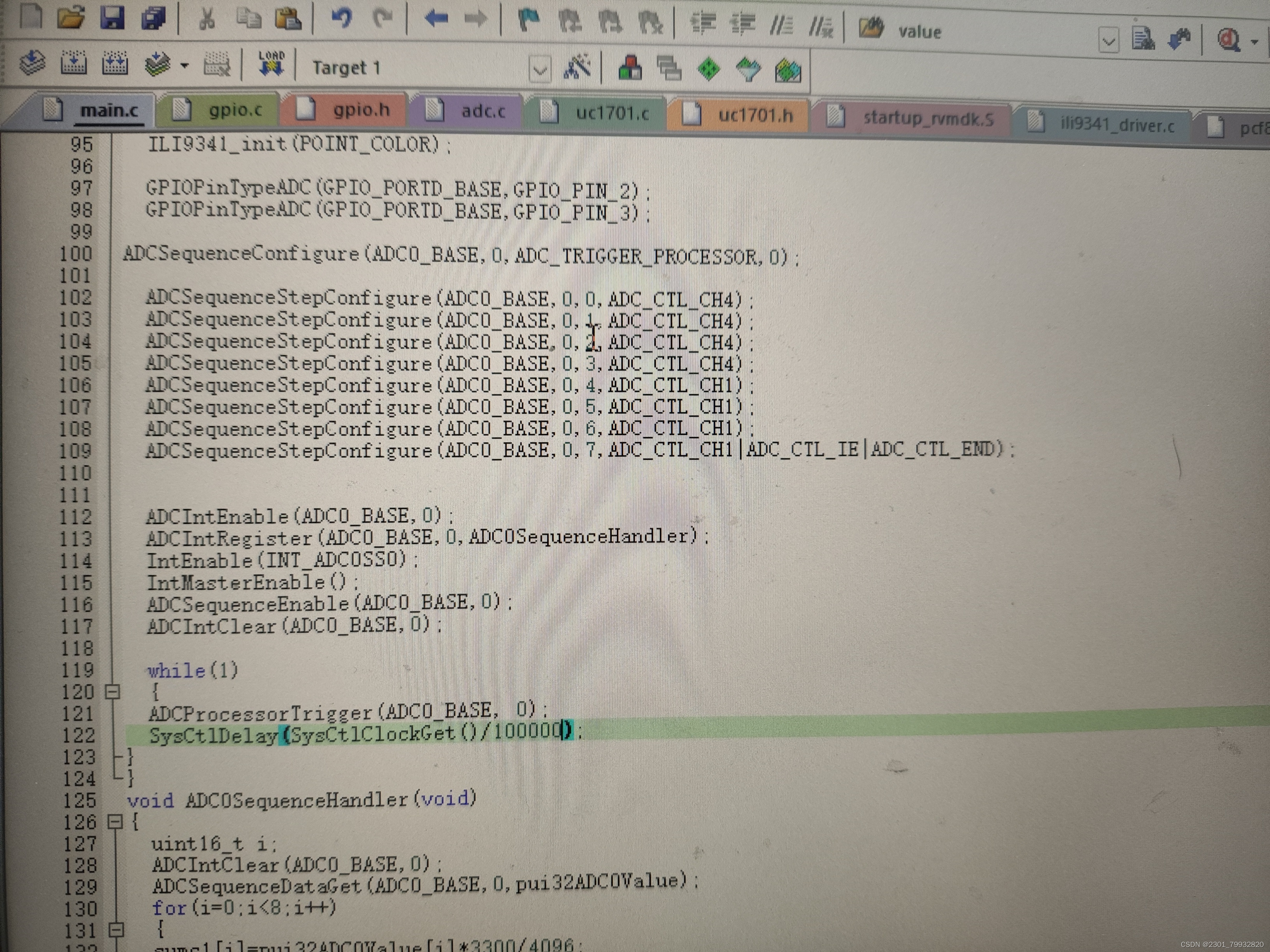
Task: Indent the selected lines
Action: click(x=703, y=23)
